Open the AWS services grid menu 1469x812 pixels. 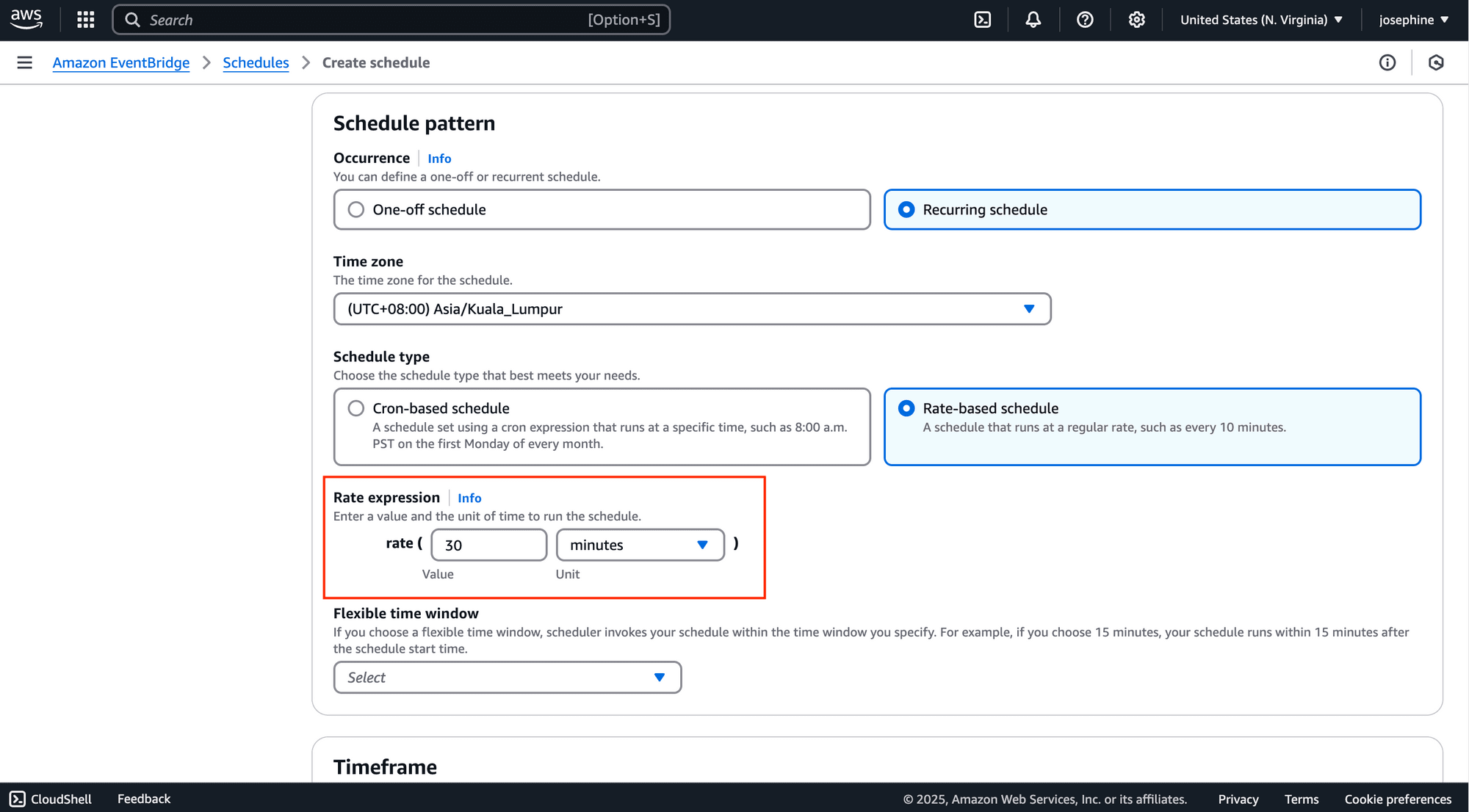click(x=86, y=20)
